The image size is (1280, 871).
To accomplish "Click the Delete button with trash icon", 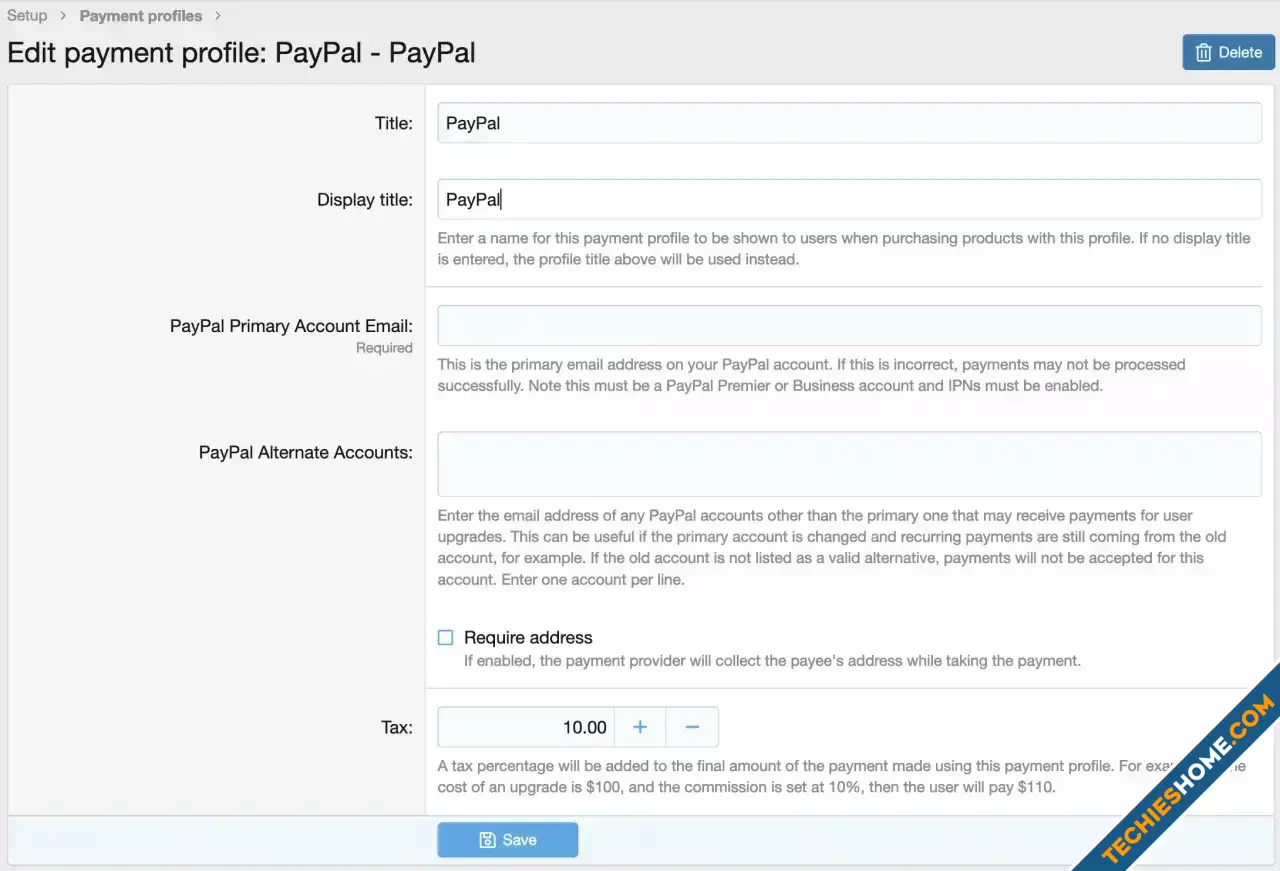I will click(1228, 52).
